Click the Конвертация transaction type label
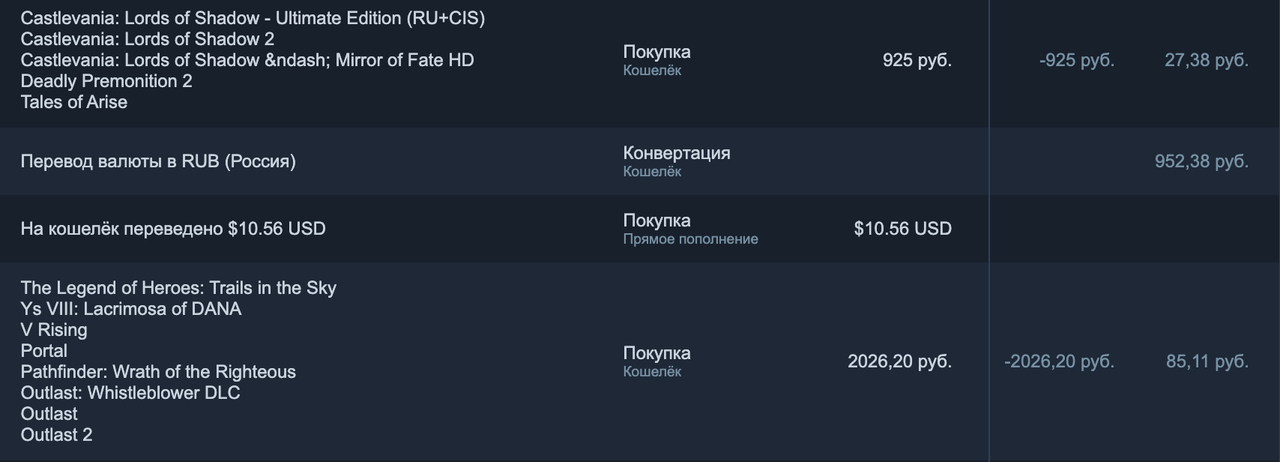1280x462 pixels. tap(676, 153)
